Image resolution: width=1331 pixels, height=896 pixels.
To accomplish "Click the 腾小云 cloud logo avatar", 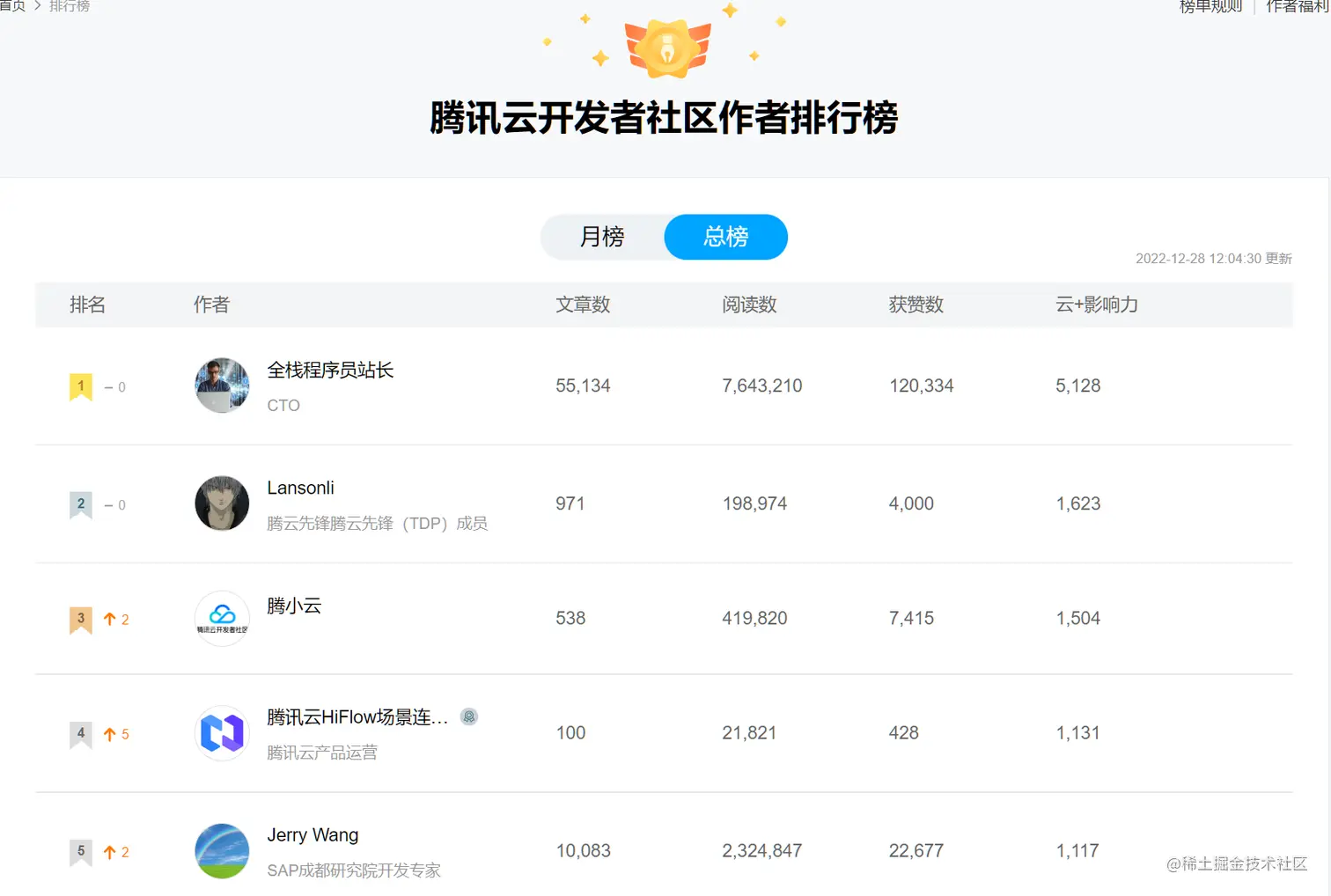I will tap(222, 618).
